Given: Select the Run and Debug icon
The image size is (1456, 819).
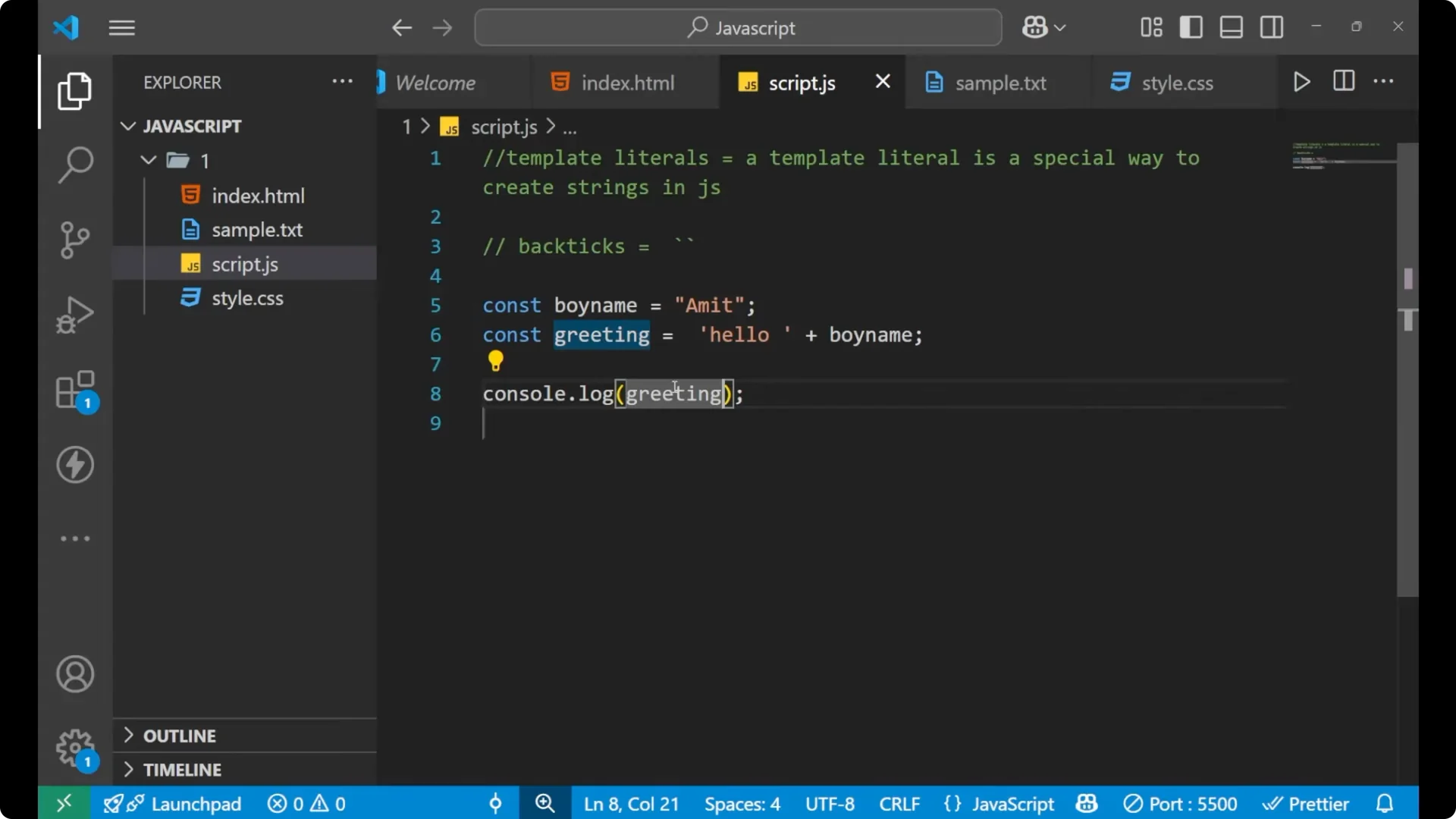Looking at the screenshot, I should pos(74,315).
